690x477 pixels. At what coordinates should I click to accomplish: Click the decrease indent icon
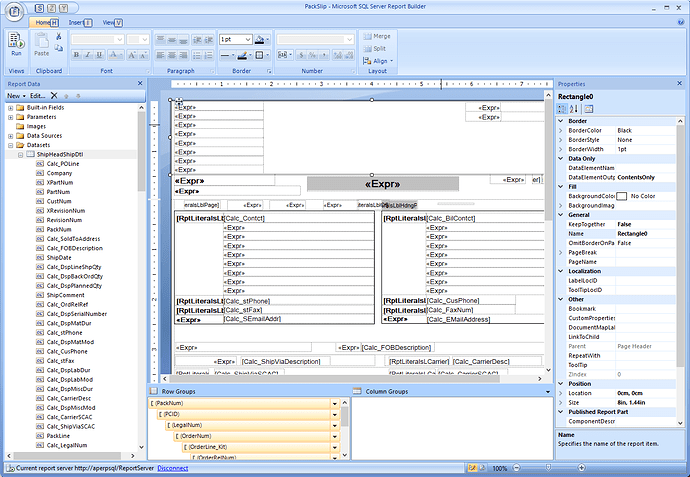click(197, 40)
